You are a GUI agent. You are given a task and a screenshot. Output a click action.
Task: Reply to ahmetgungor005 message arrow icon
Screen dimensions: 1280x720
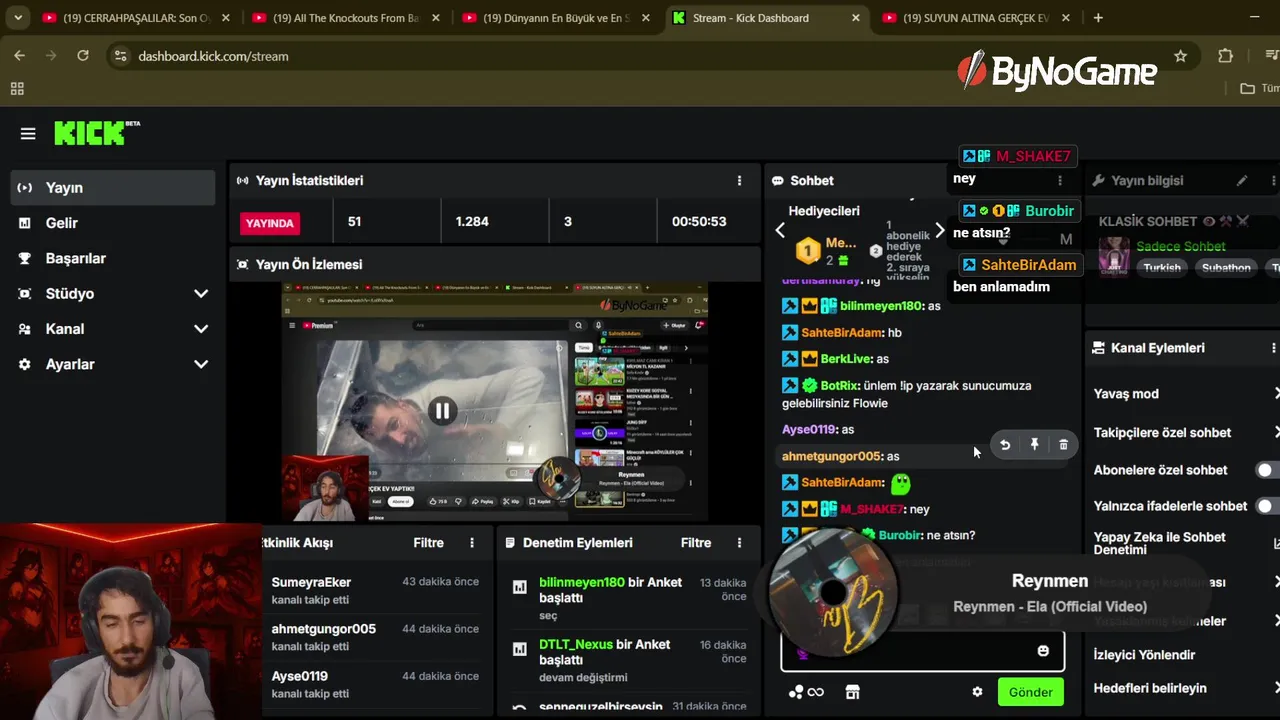(x=1005, y=445)
